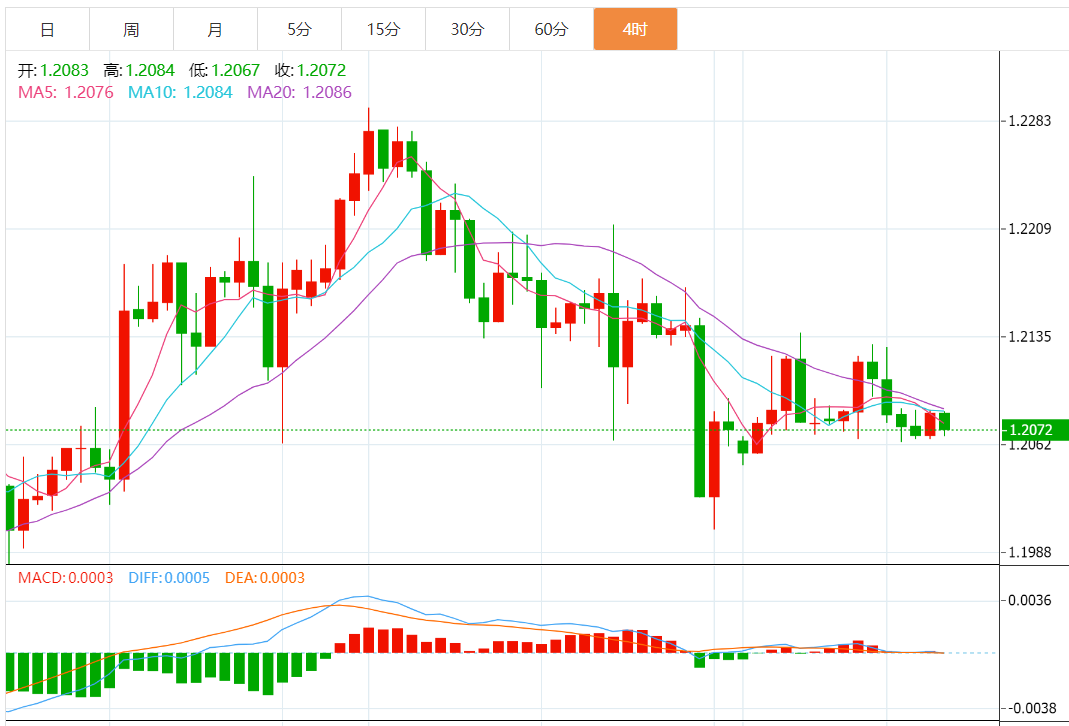The height and width of the screenshot is (726, 1069).
Task: Click the green current price tag 1.2072
Action: click(x=1034, y=430)
